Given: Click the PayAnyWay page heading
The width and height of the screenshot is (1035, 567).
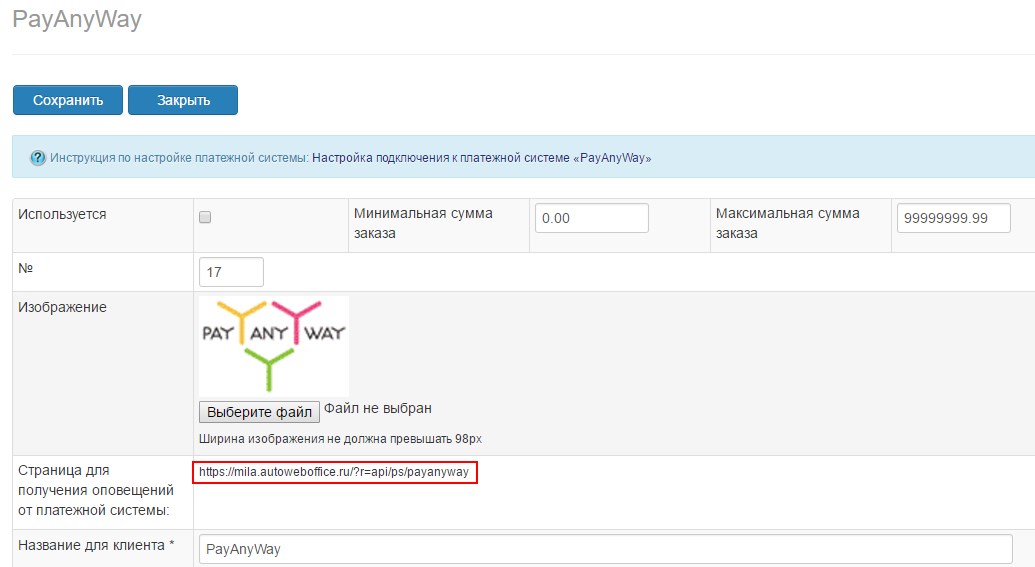Looking at the screenshot, I should tap(77, 18).
